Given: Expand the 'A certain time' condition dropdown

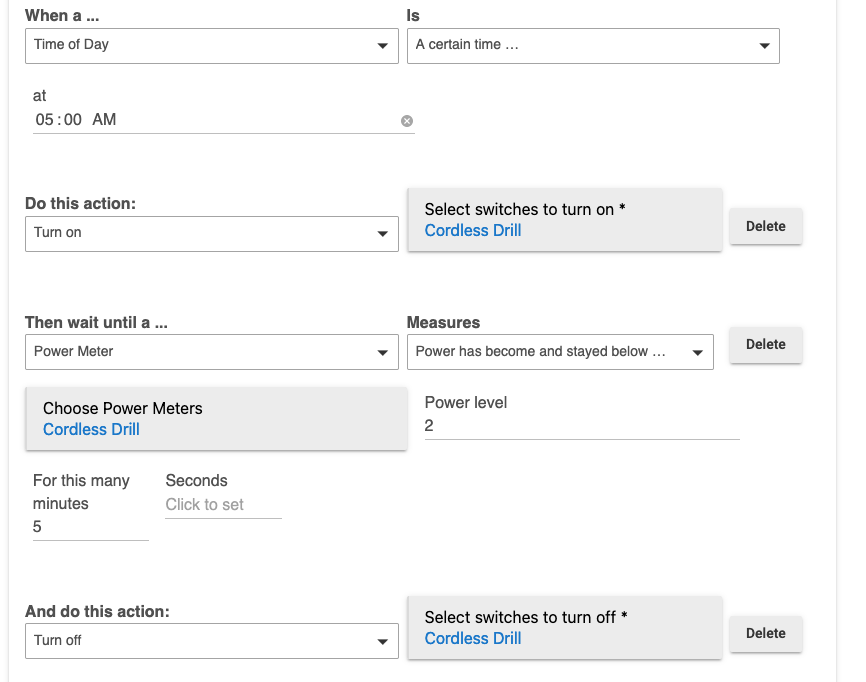Looking at the screenshot, I should (x=592, y=45).
